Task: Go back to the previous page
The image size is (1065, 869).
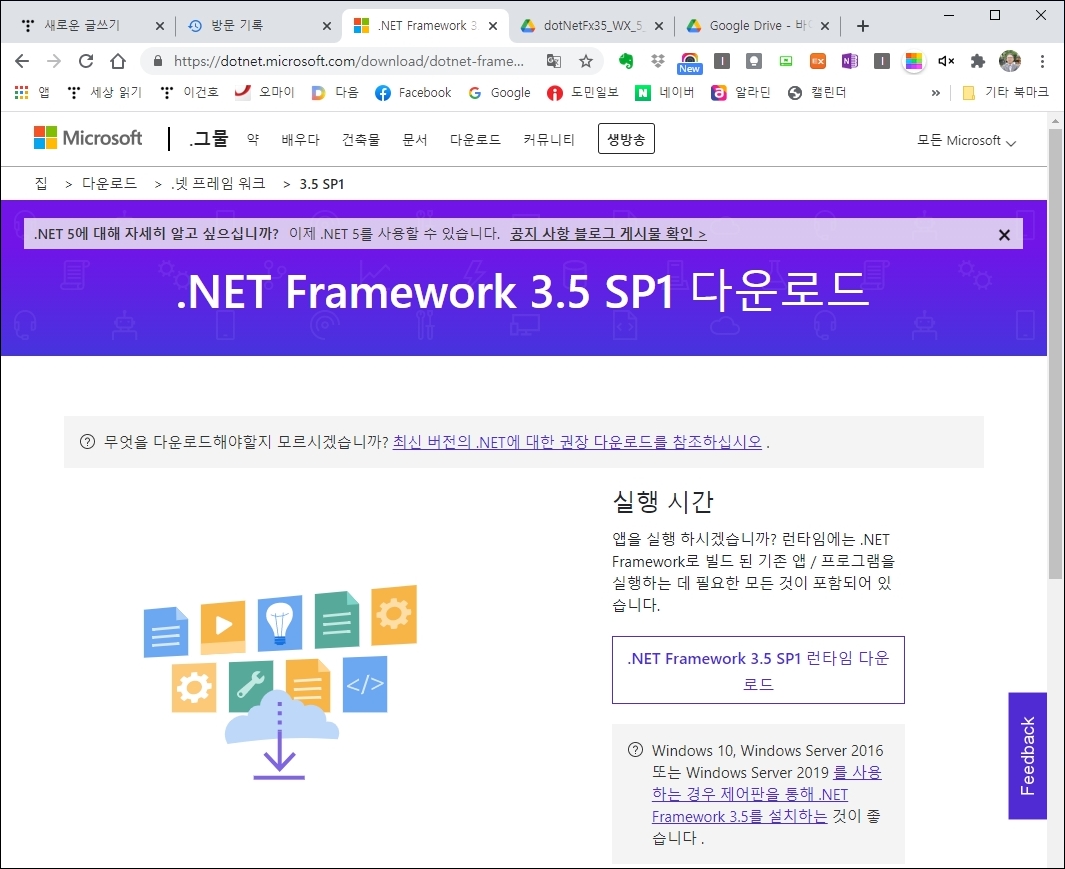Action: (x=22, y=61)
